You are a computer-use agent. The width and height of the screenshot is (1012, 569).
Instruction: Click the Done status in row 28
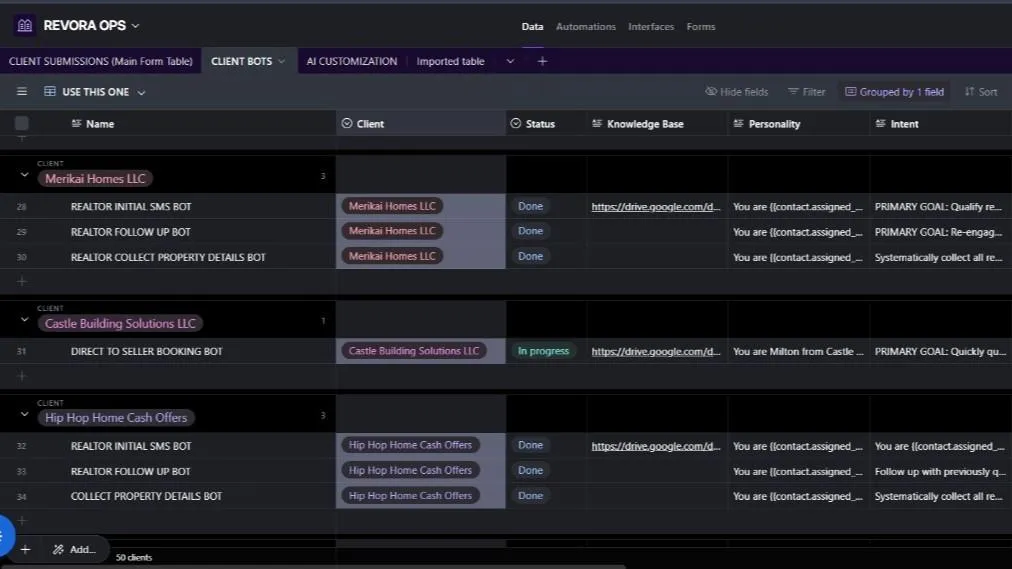(530, 206)
